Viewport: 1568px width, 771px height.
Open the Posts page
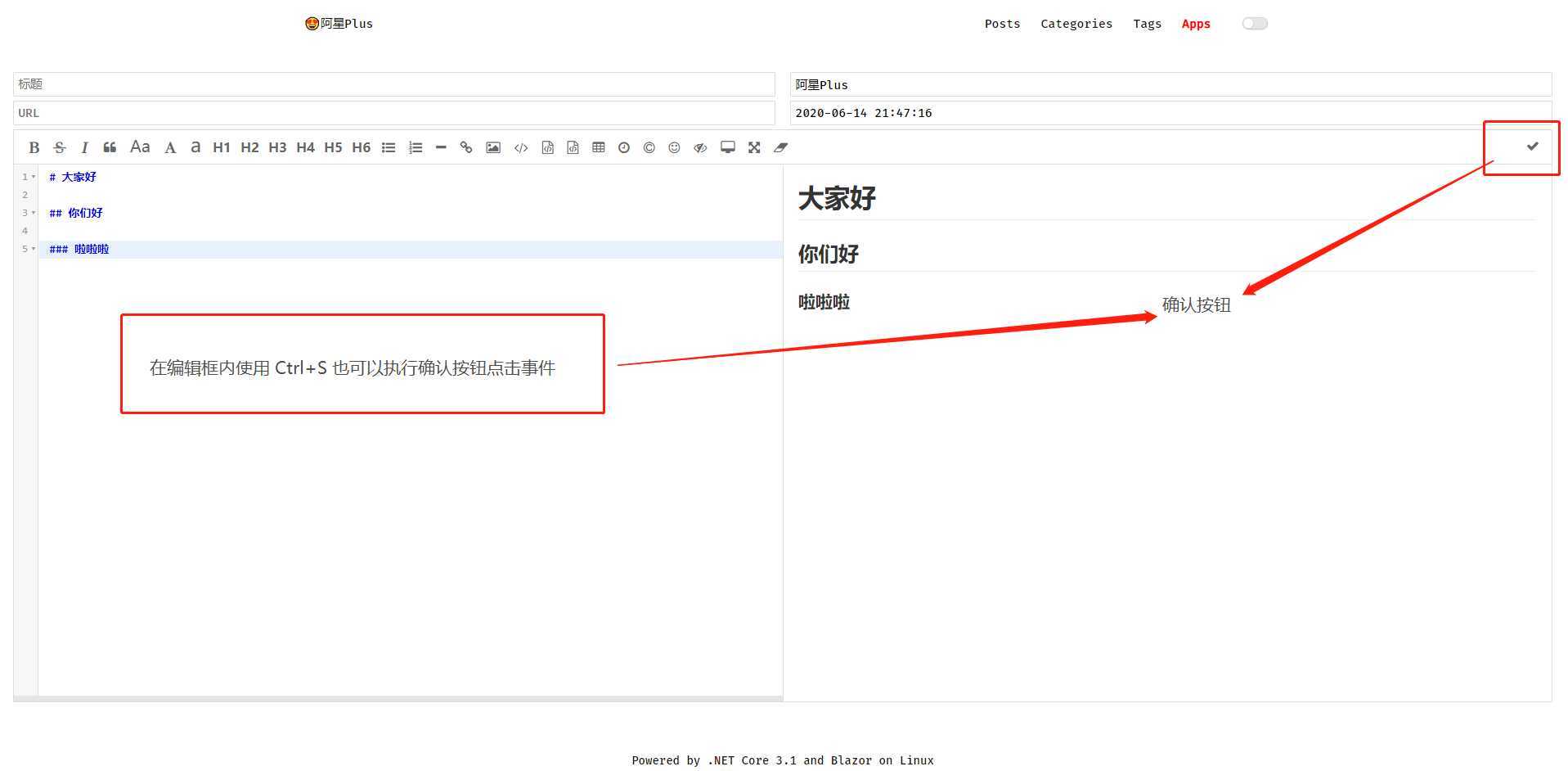1002,24
